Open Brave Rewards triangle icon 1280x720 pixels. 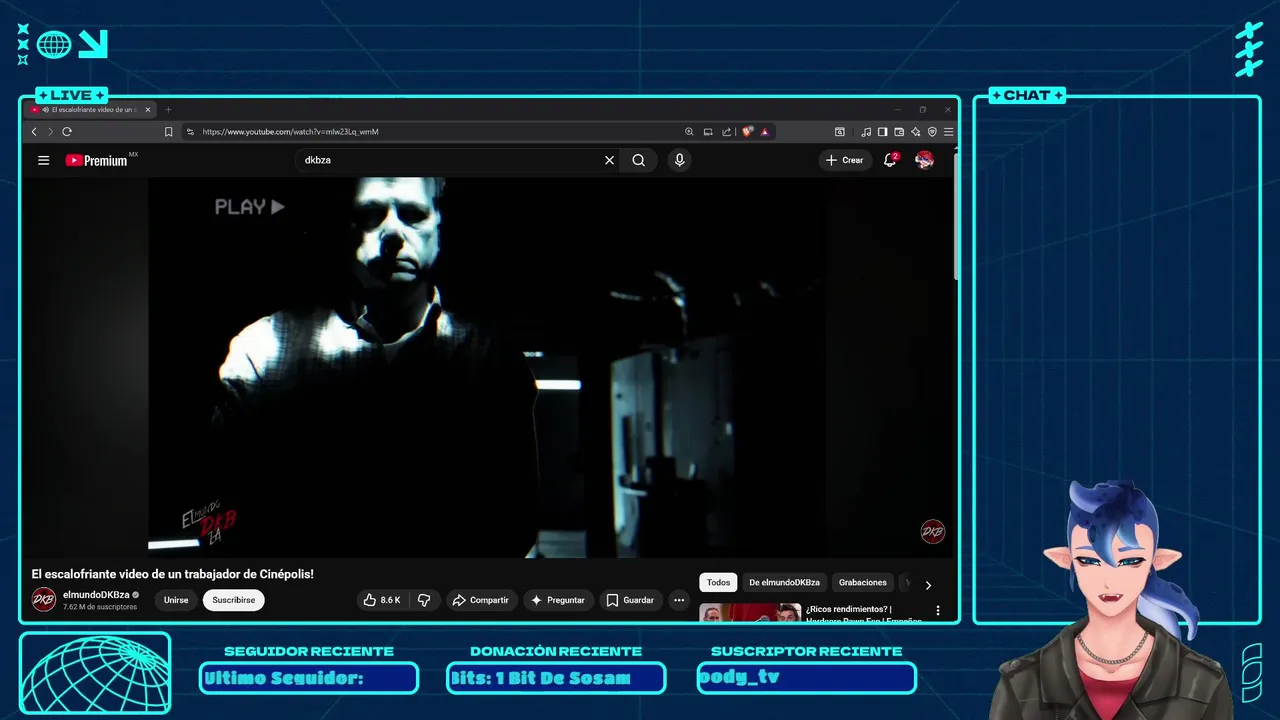tap(765, 132)
